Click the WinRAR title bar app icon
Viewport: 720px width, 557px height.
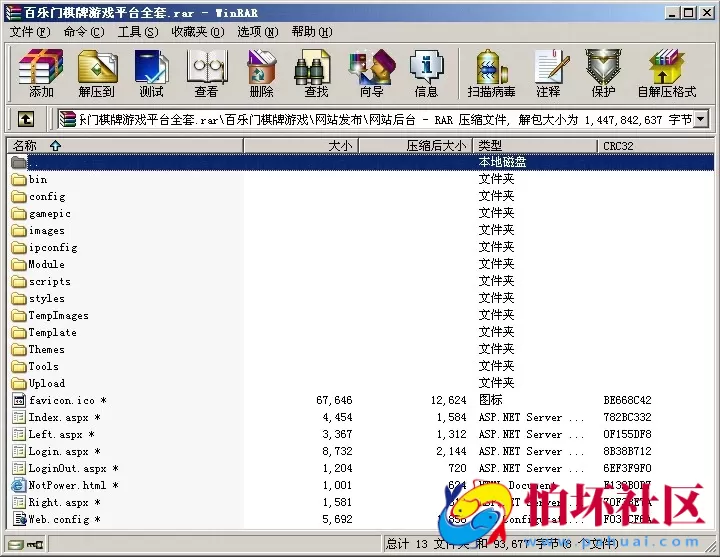(13, 13)
